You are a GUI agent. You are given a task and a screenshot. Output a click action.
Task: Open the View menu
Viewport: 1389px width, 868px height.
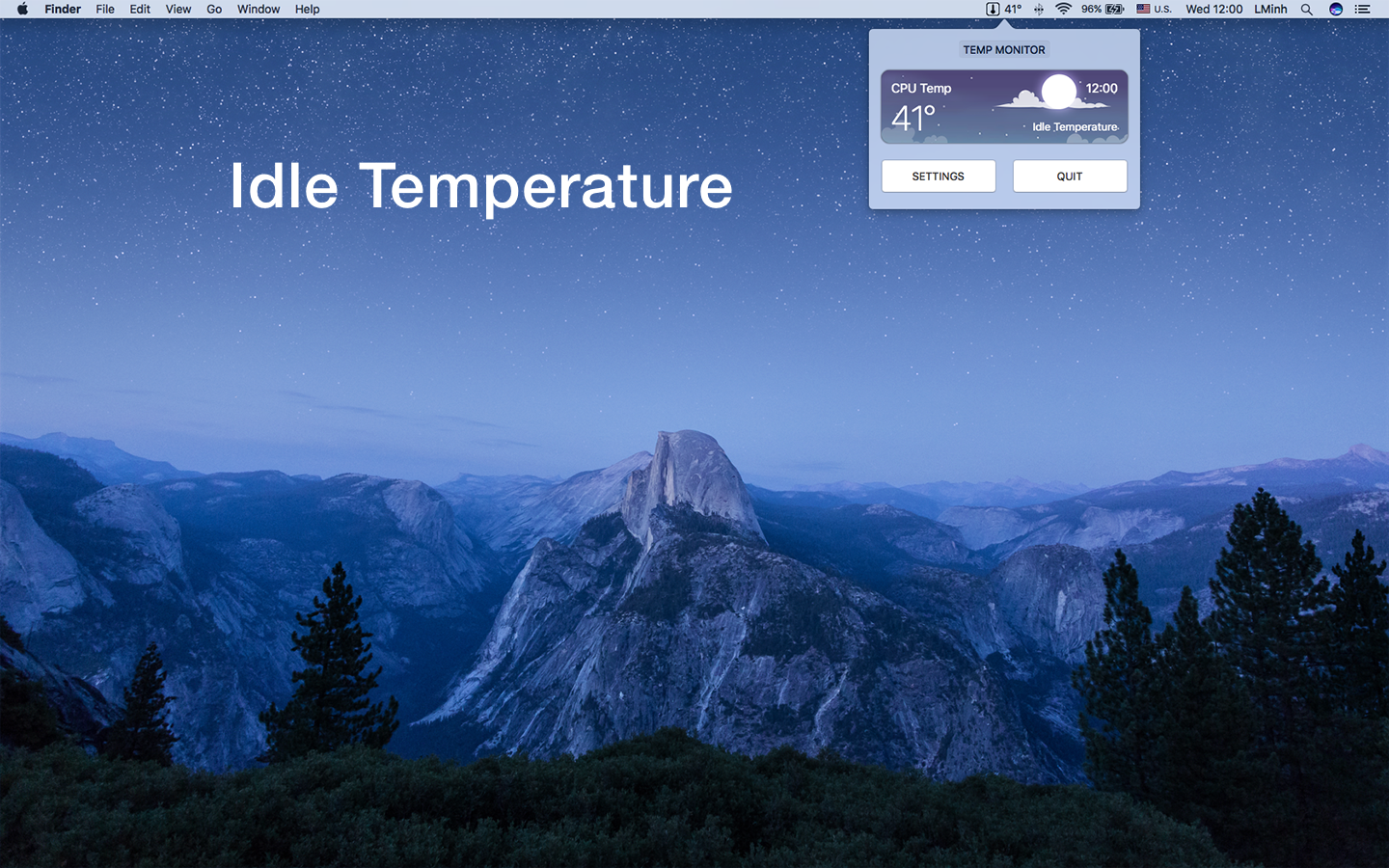(178, 9)
